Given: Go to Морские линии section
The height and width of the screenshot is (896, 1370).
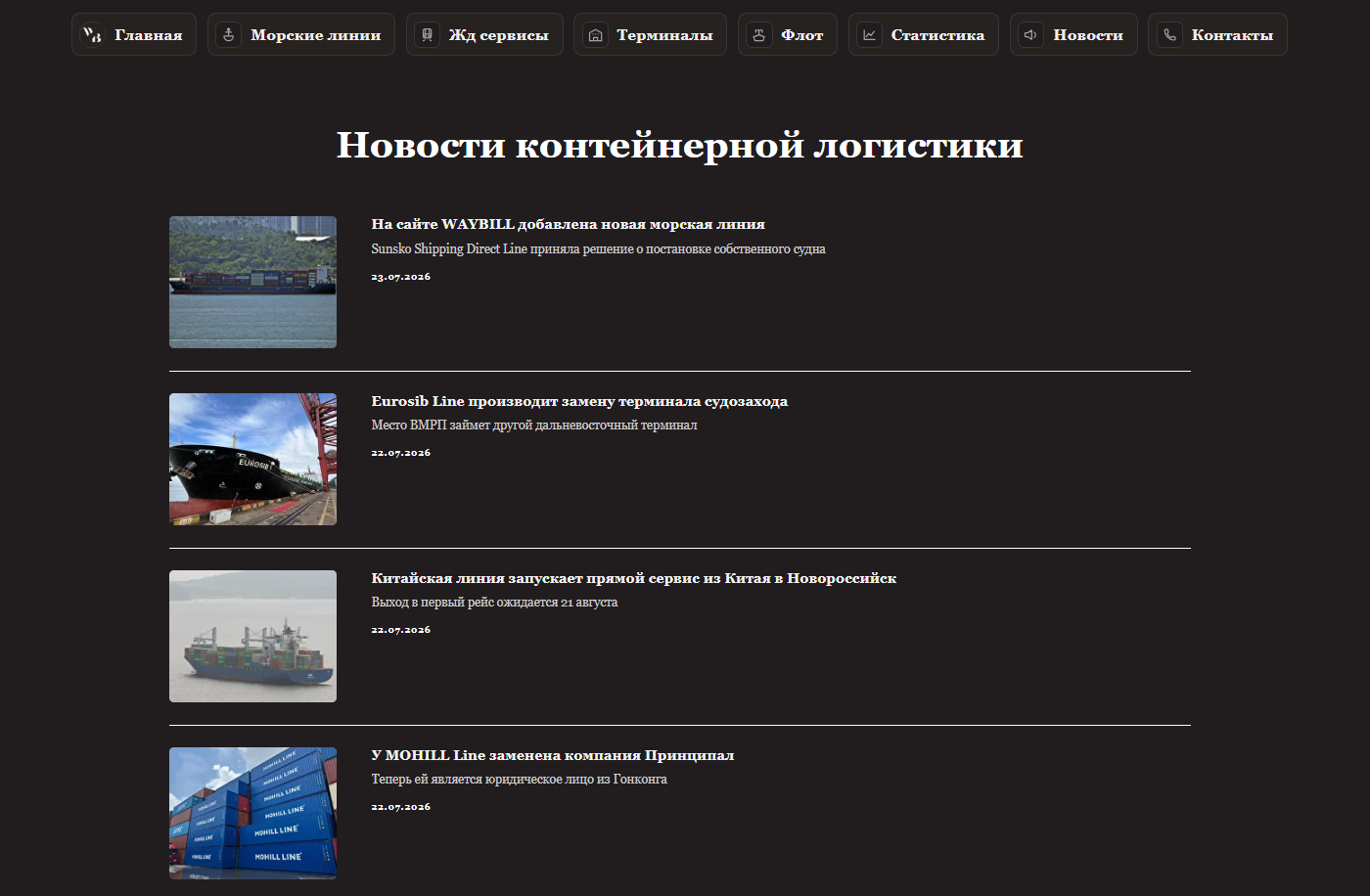Looking at the screenshot, I should 301,34.
